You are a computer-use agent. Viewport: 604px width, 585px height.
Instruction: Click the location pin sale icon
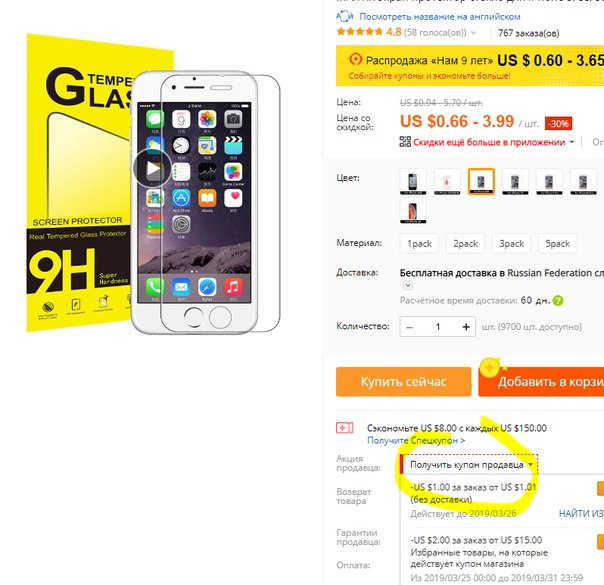356,60
